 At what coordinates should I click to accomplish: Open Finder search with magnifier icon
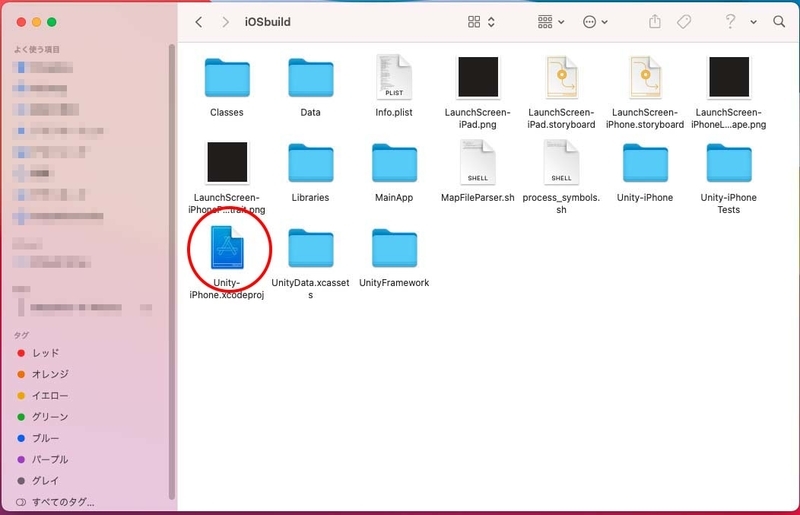pyautogui.click(x=779, y=21)
